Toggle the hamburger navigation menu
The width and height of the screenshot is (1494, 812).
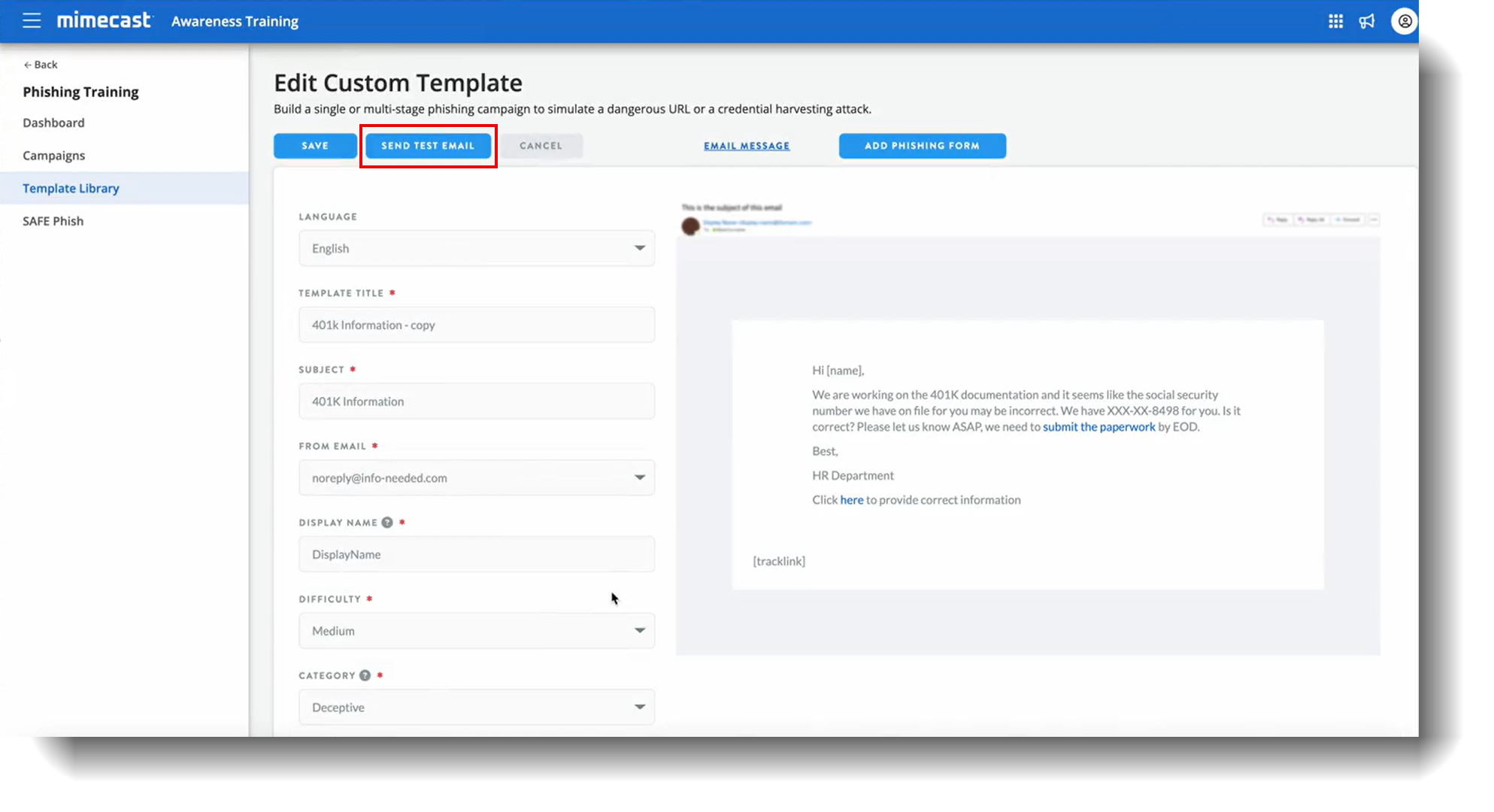click(32, 20)
